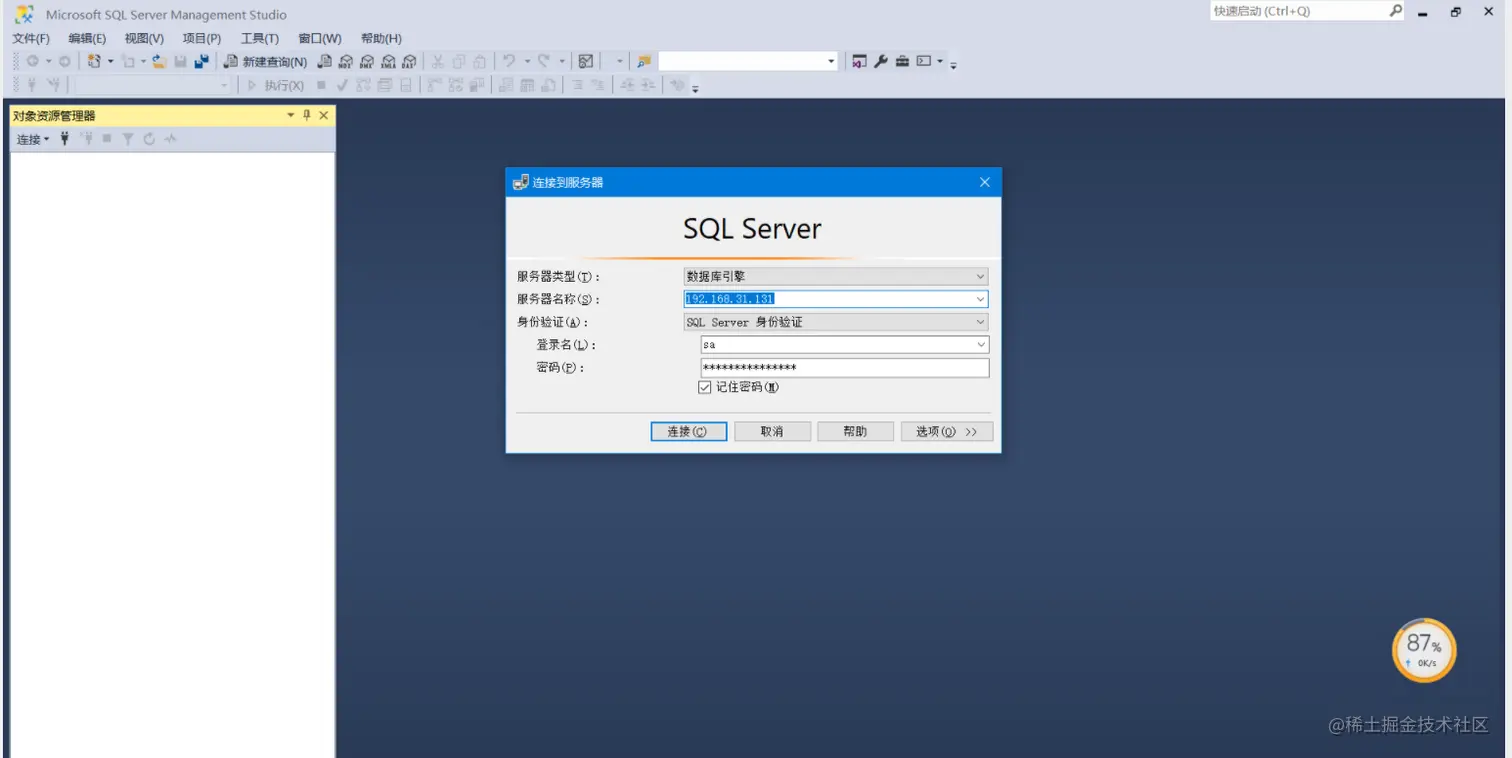Close the 连接到服务器 dialog
The height and width of the screenshot is (758, 1512).
tap(984, 182)
